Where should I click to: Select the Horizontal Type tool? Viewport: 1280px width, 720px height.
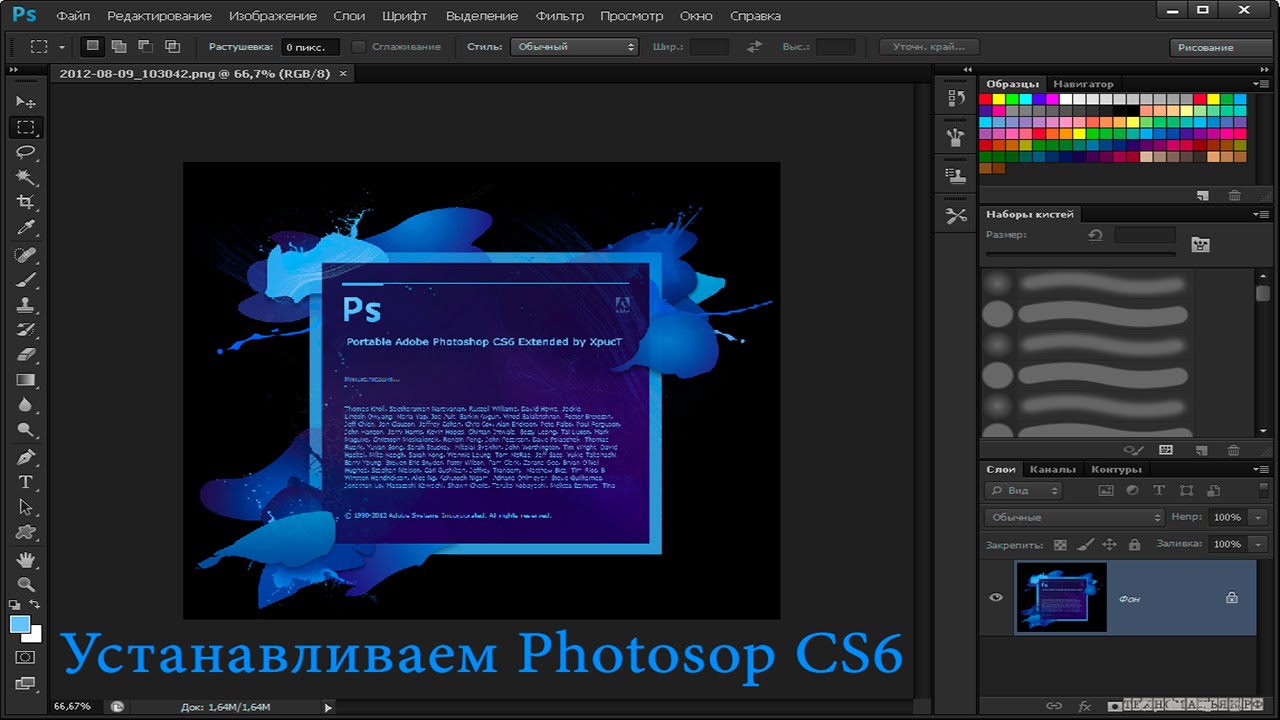26,482
